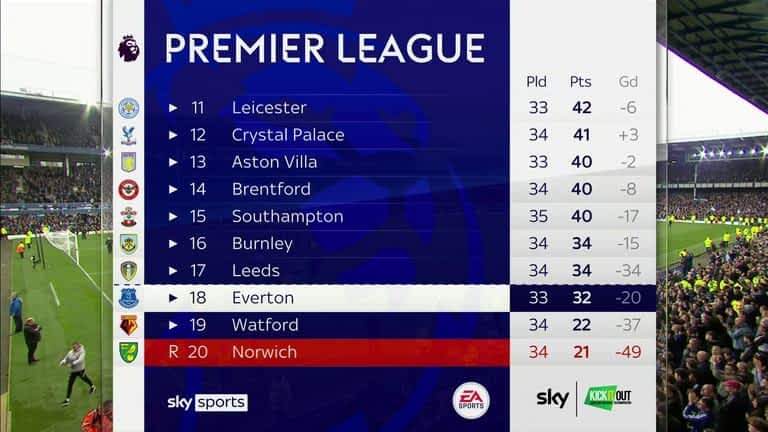Select the Watford club badge
This screenshot has width=768, height=432.
[x=128, y=325]
